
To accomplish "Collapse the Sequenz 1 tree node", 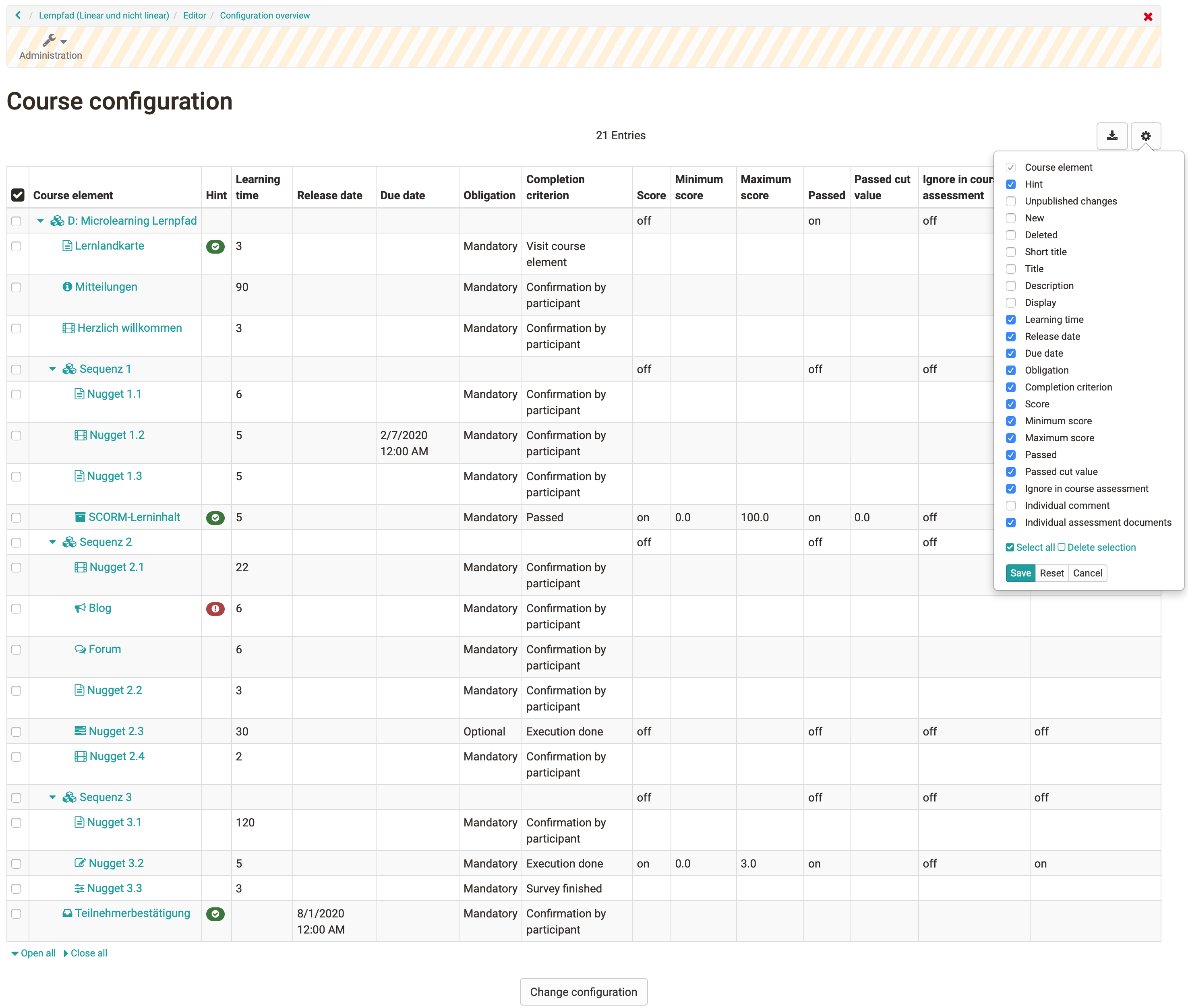I will pos(53,369).
